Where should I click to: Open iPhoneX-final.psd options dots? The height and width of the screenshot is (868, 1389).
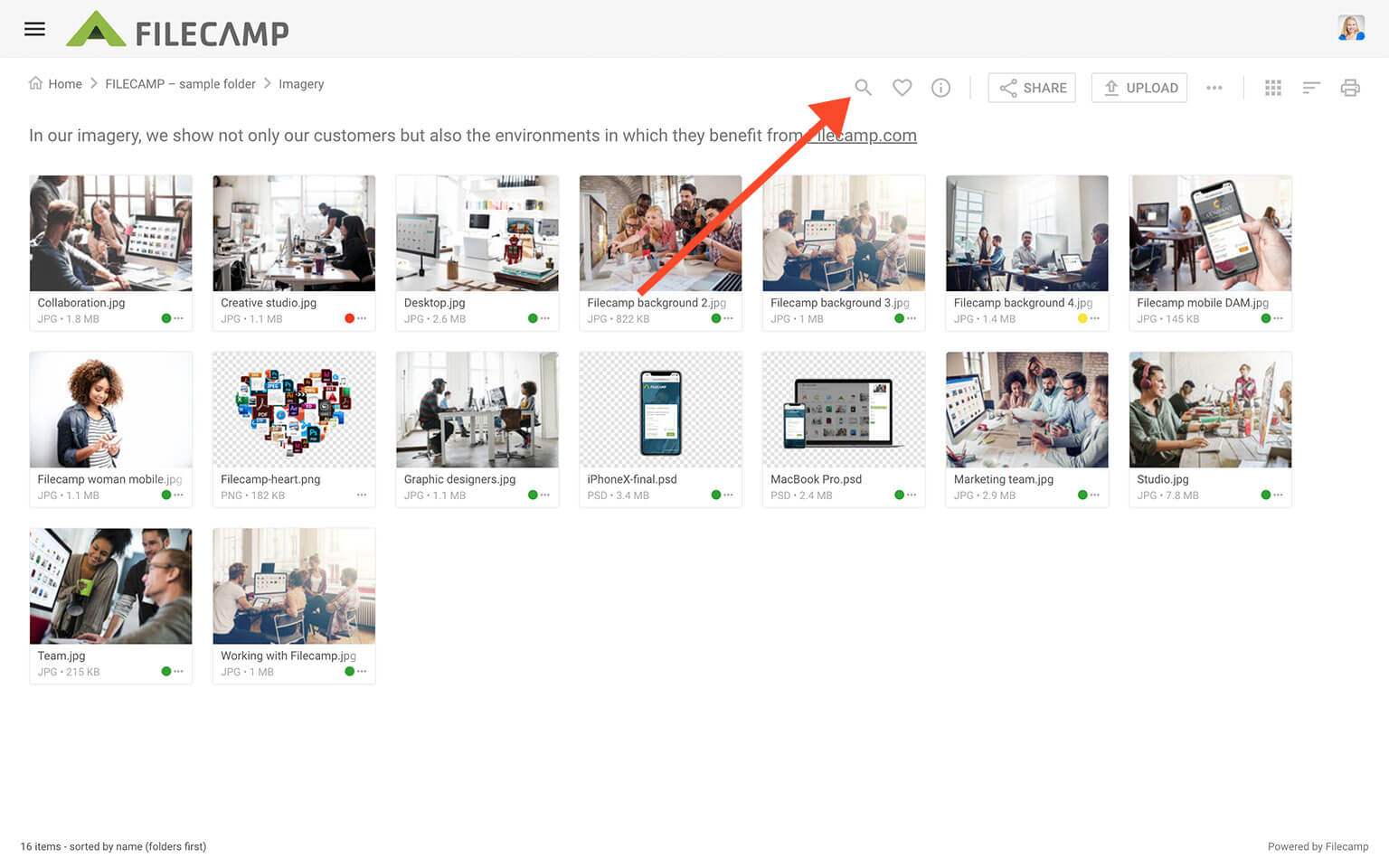tap(728, 495)
